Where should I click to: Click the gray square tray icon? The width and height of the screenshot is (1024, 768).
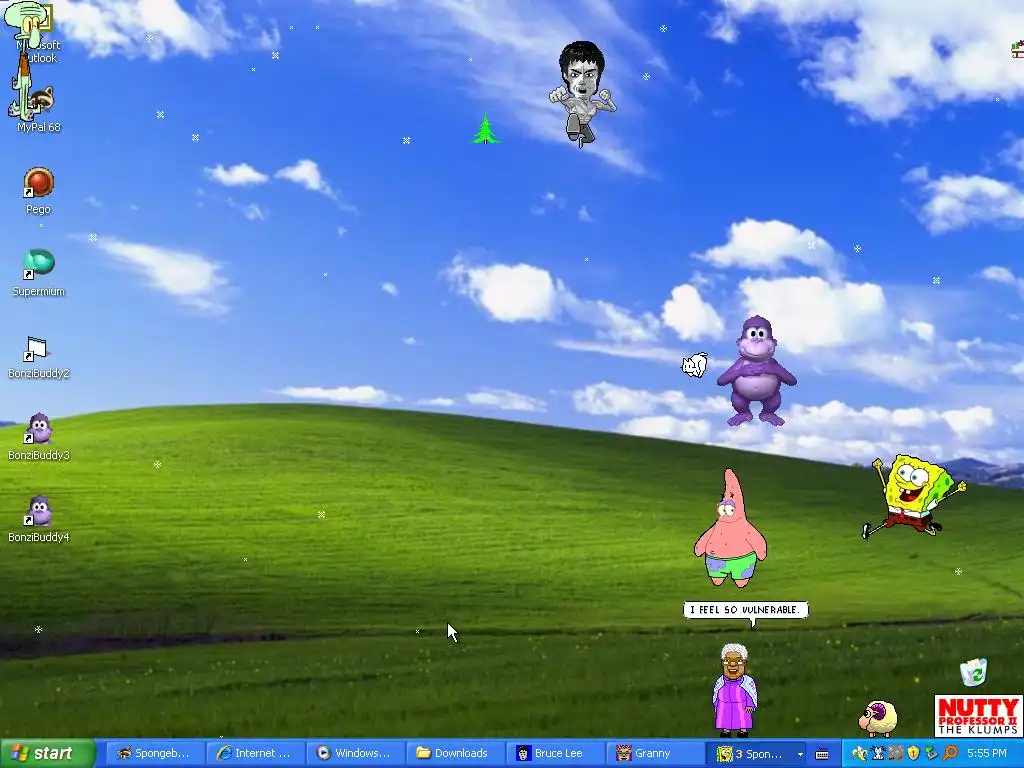[896, 754]
